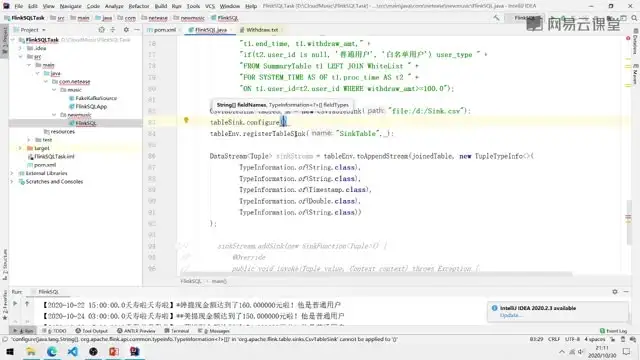Toggle the Run tool window button
640x360 pixels.
[23, 331]
